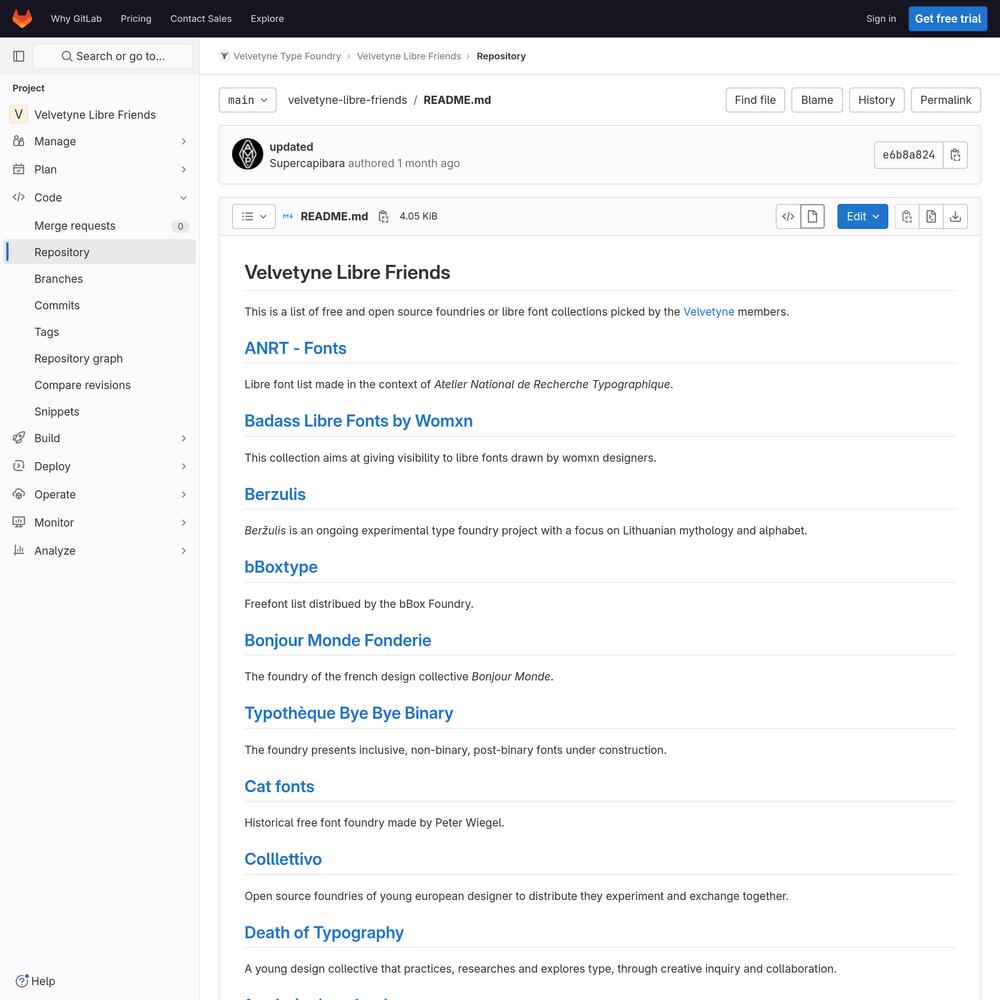Screen dimensions: 1000x1000
Task: Click the Get free trial button
Action: tap(948, 18)
